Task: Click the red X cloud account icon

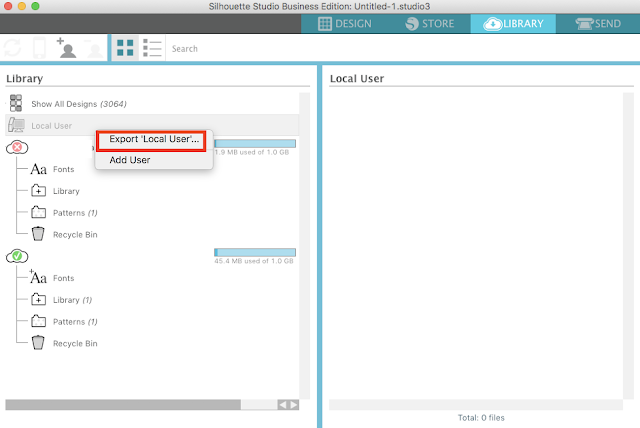Action: (17, 147)
